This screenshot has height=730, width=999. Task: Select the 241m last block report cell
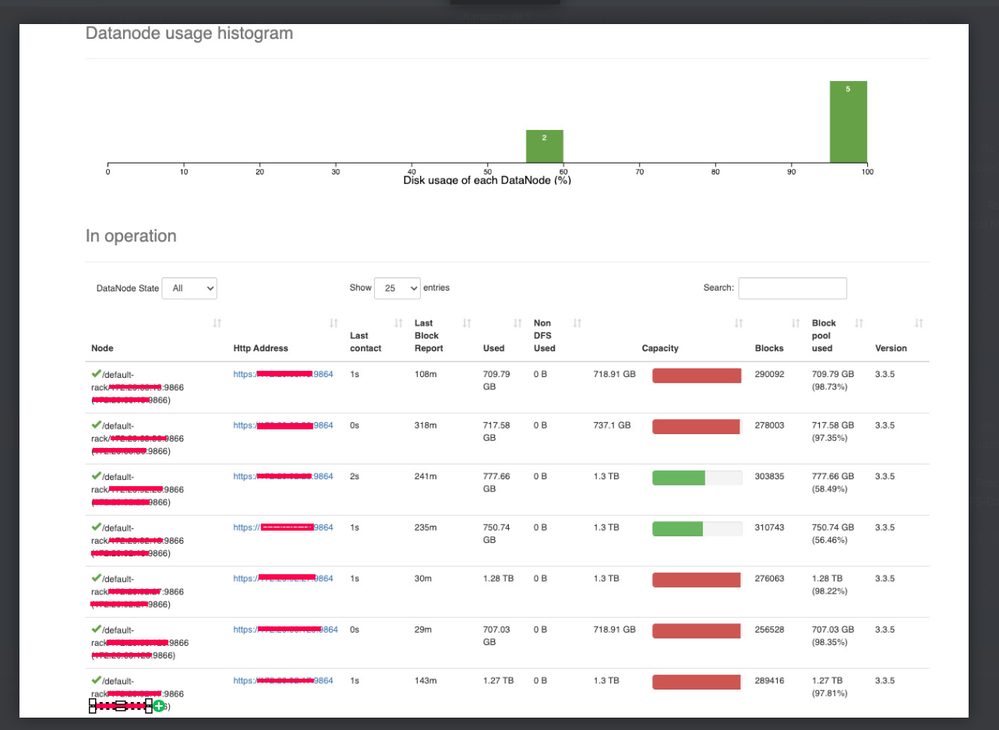426,476
